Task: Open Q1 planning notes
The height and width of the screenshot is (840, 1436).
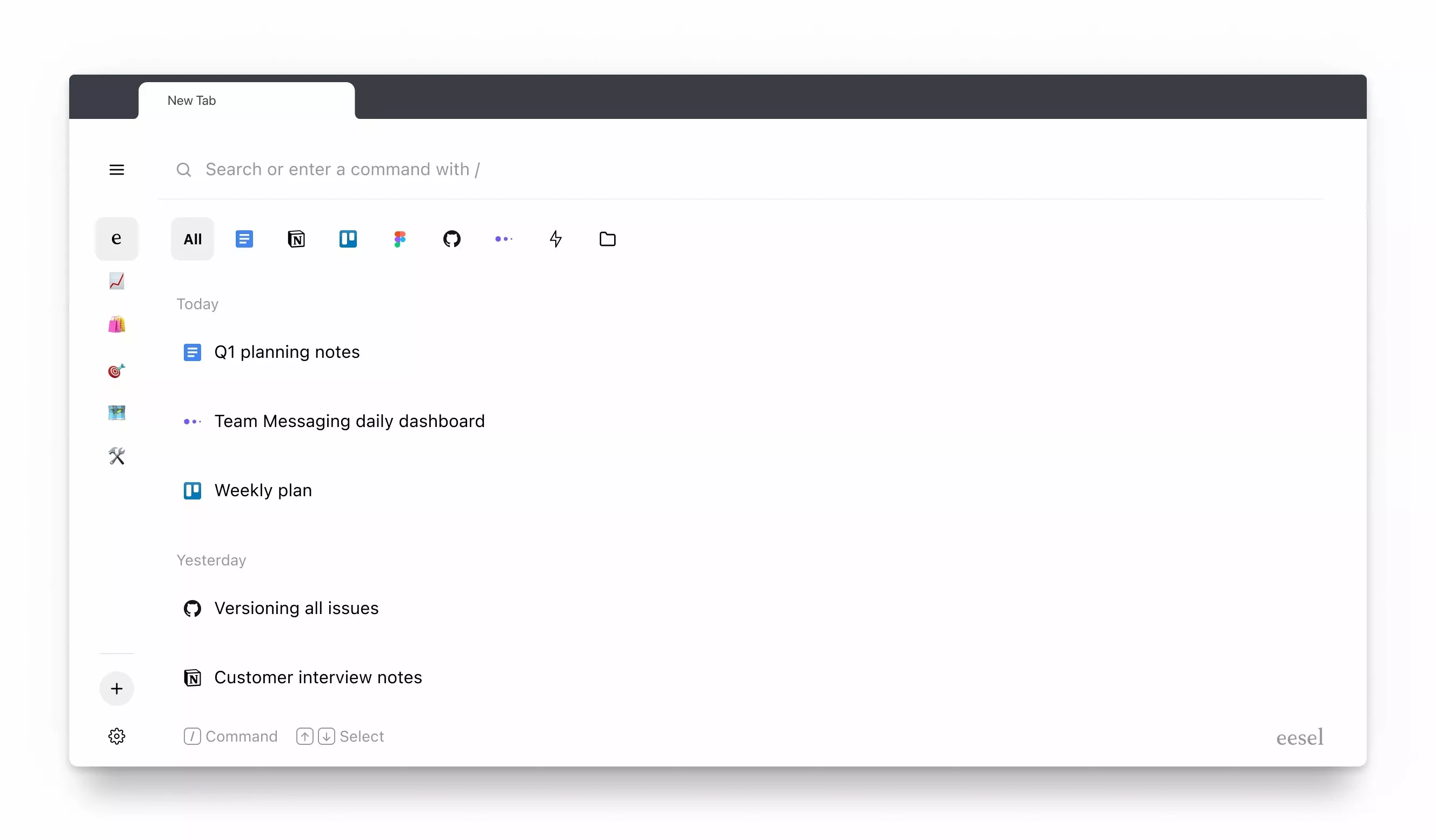Action: tap(287, 352)
